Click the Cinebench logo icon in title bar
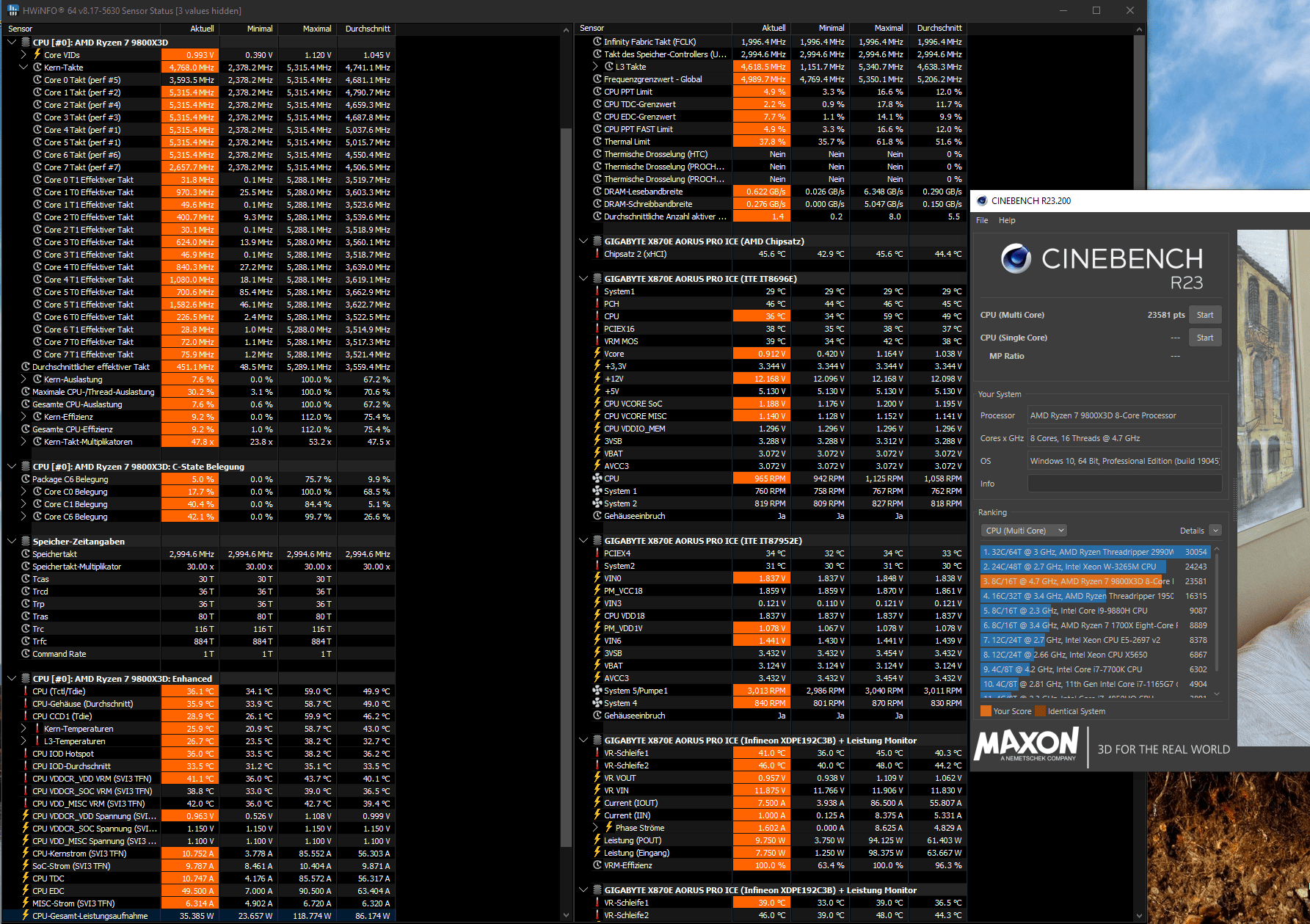The width and height of the screenshot is (1310, 924). [982, 200]
